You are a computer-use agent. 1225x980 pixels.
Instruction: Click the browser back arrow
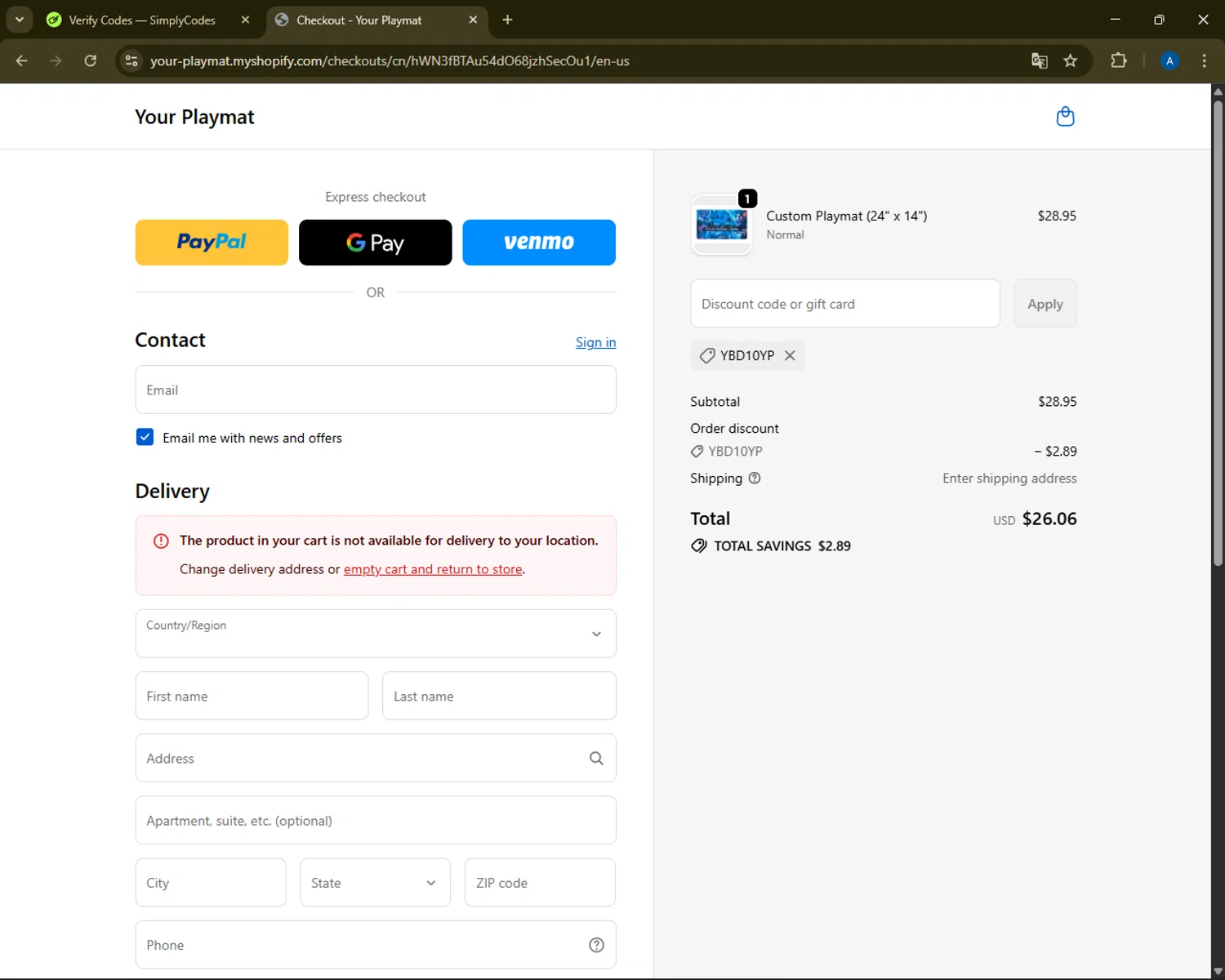(22, 60)
